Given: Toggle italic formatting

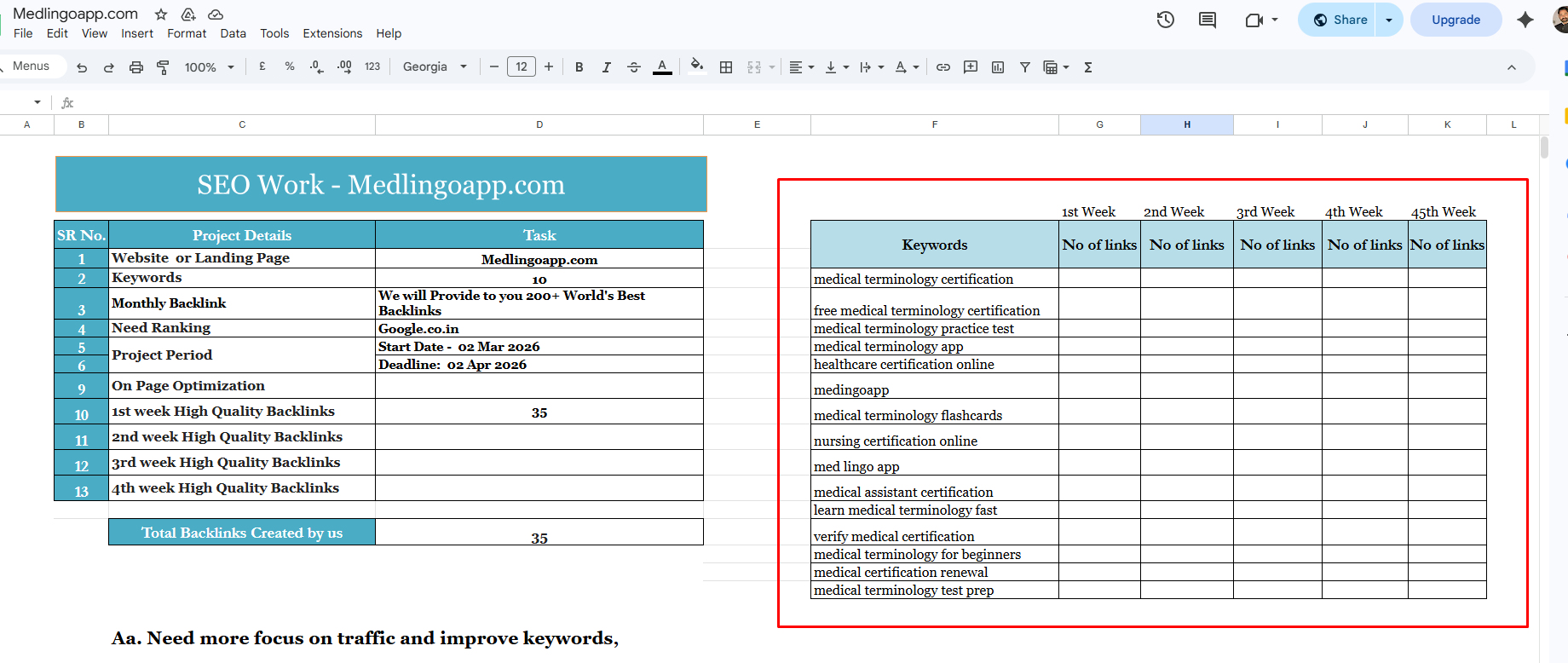Looking at the screenshot, I should [x=607, y=67].
